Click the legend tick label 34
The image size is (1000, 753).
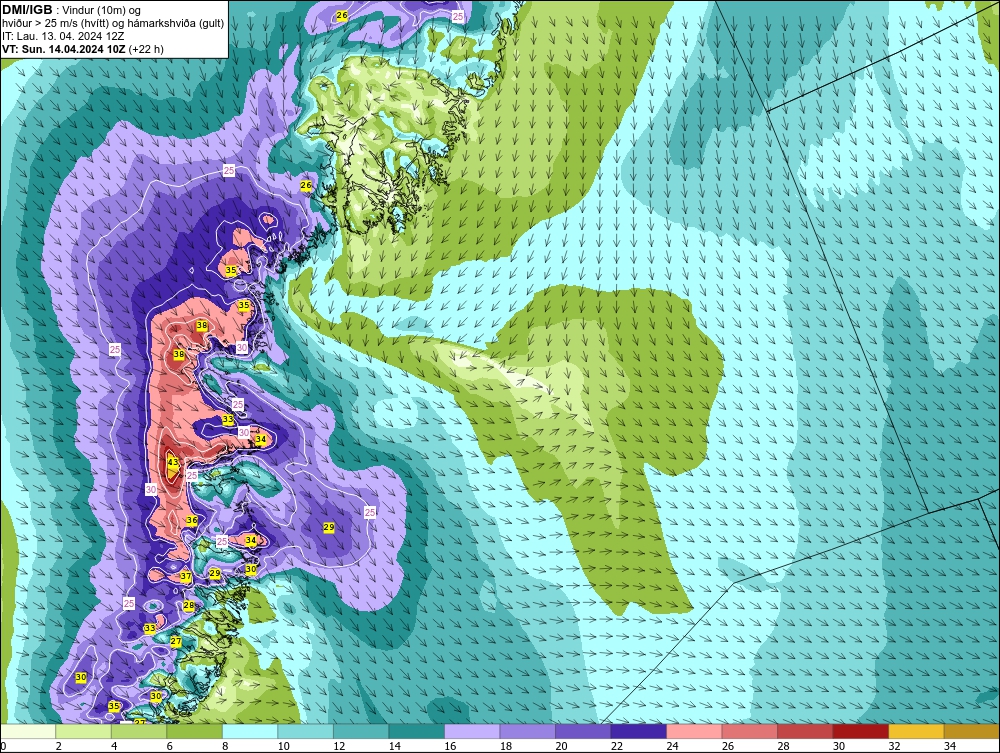pos(950,746)
